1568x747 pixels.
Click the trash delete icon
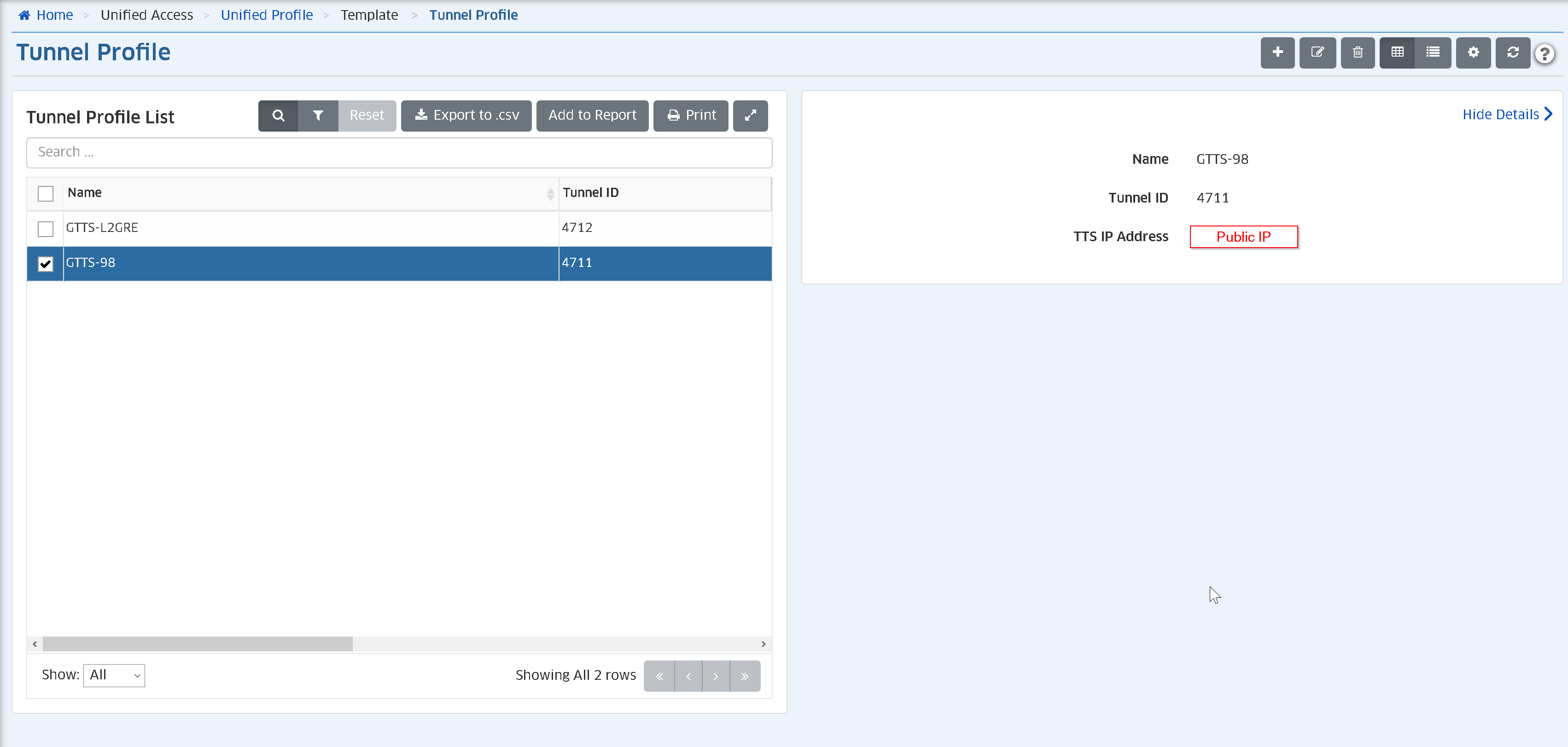tap(1358, 52)
